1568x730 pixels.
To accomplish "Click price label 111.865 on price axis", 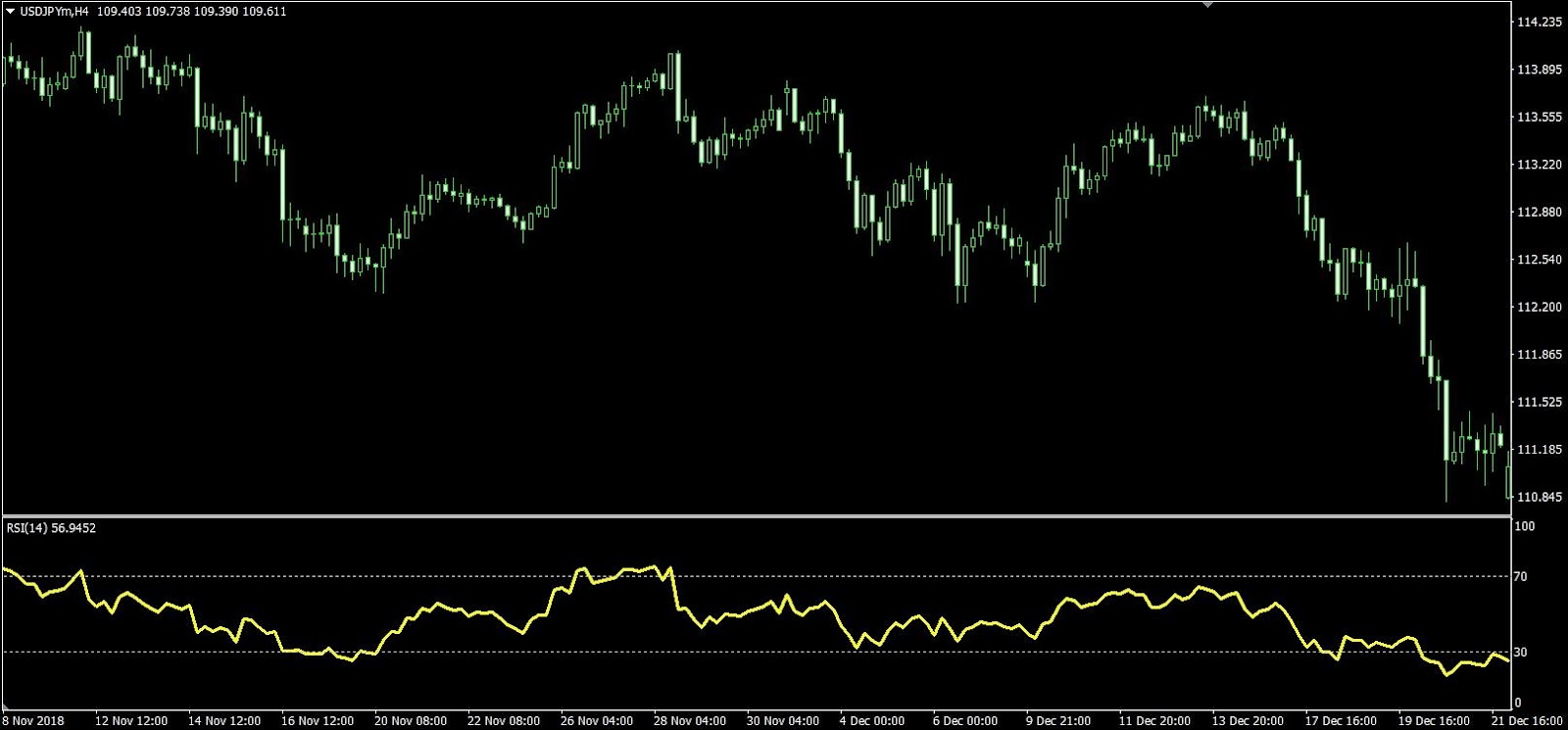I will click(1540, 355).
